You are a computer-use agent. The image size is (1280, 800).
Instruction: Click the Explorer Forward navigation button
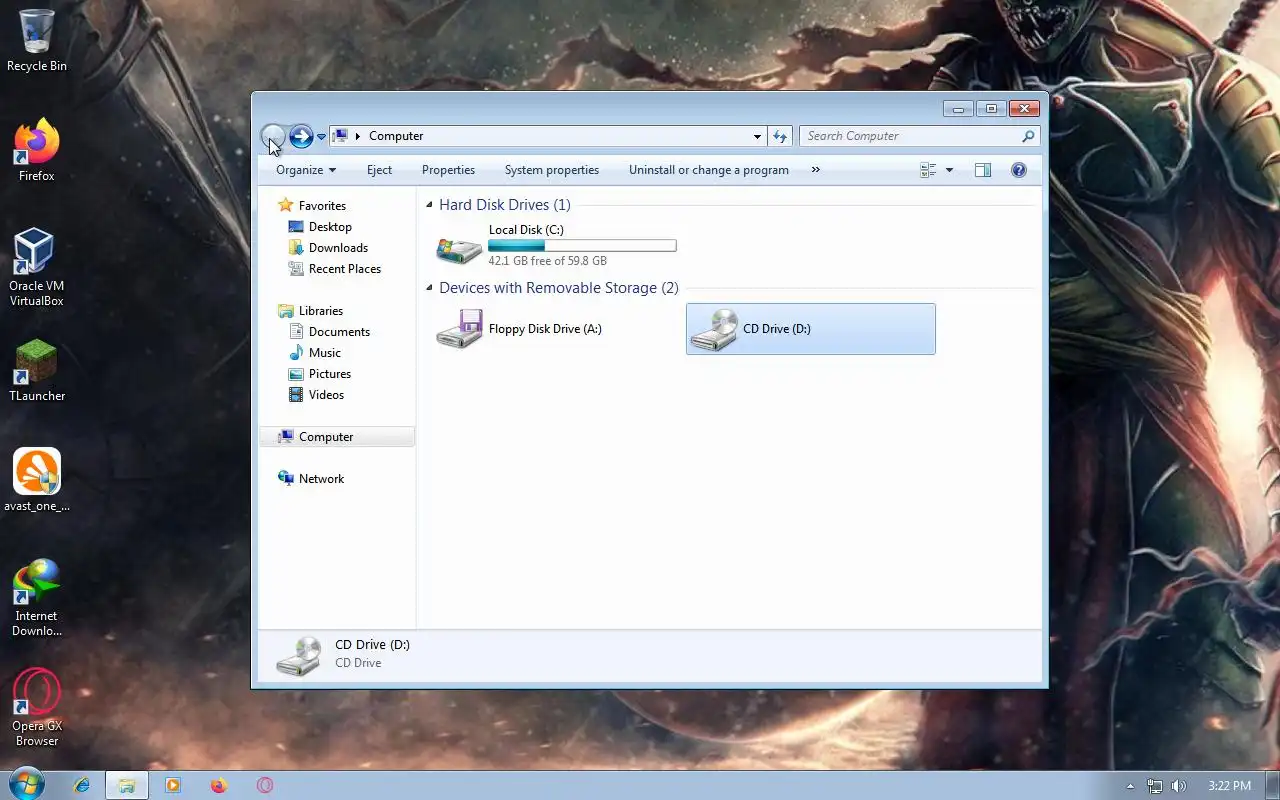301,136
